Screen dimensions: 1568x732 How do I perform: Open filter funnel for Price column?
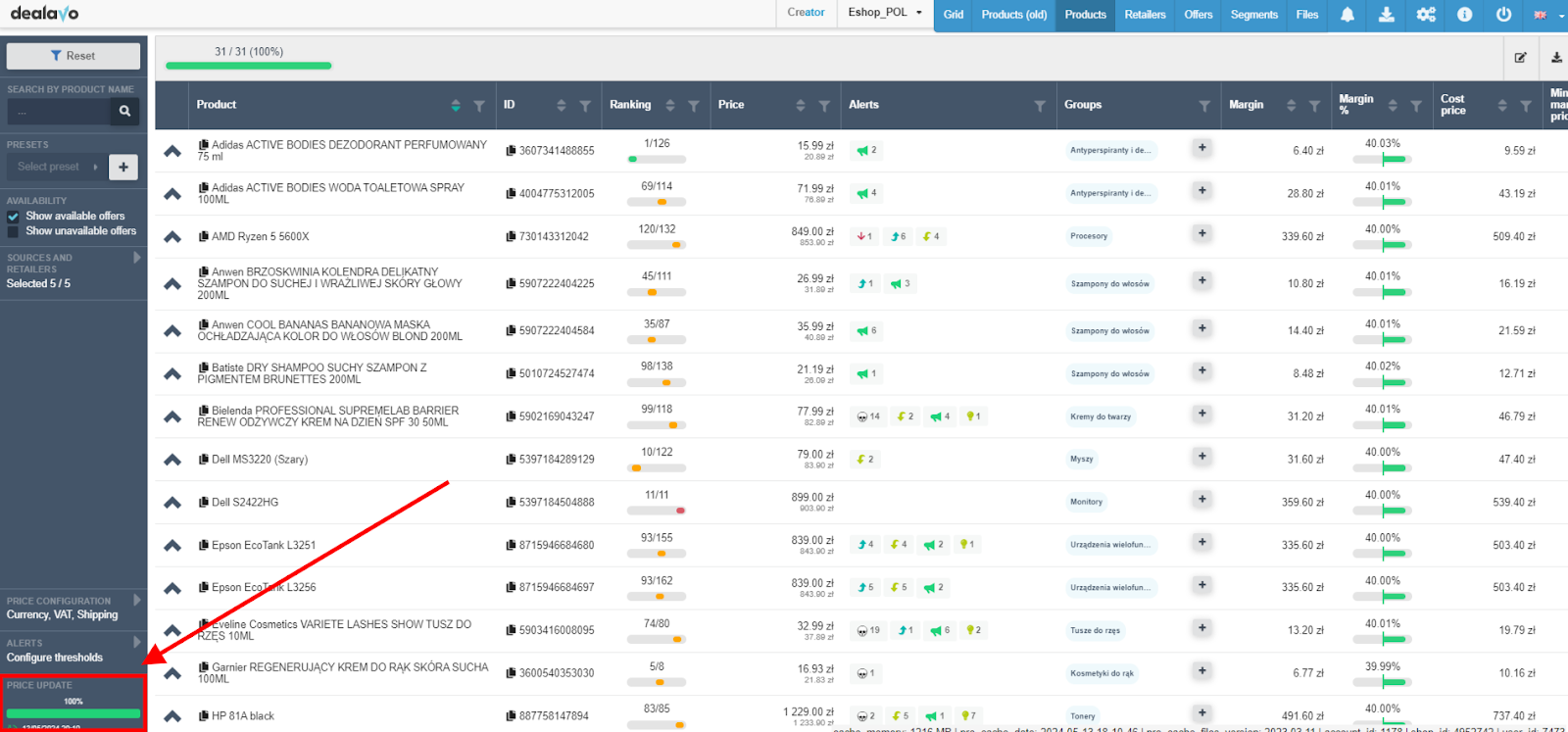pyautogui.click(x=824, y=106)
